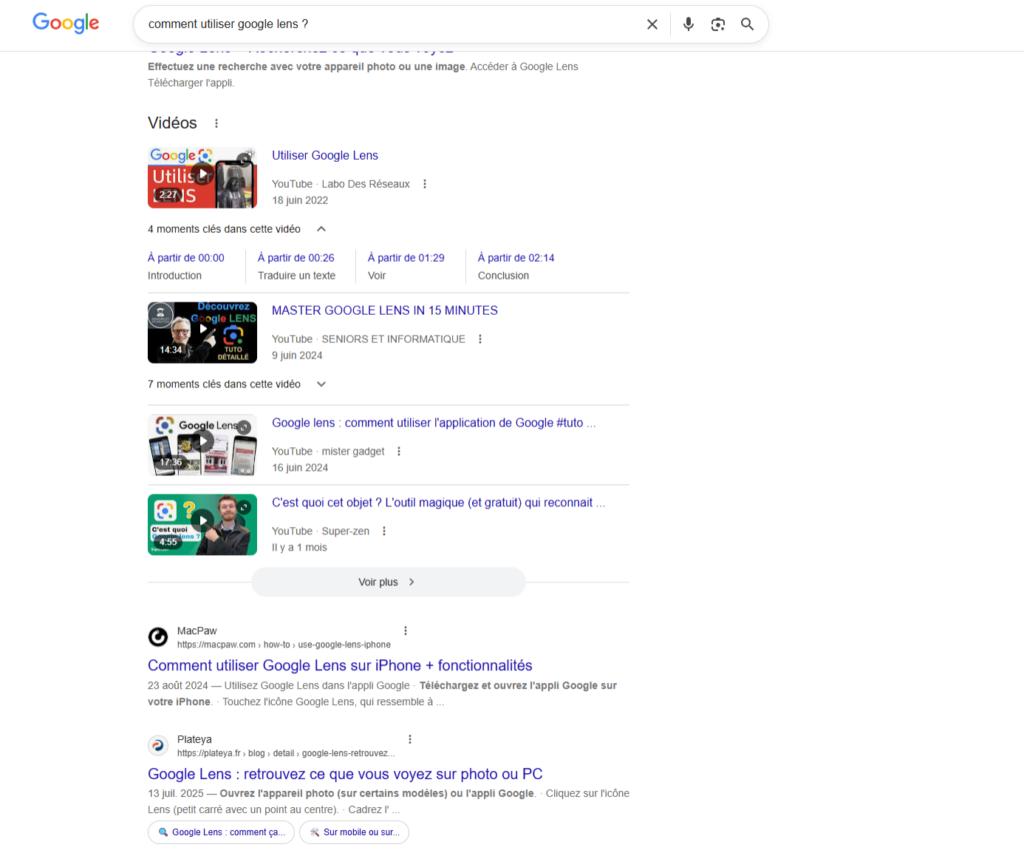
Task: Collapse the 4 moments clés section
Action: (321, 229)
